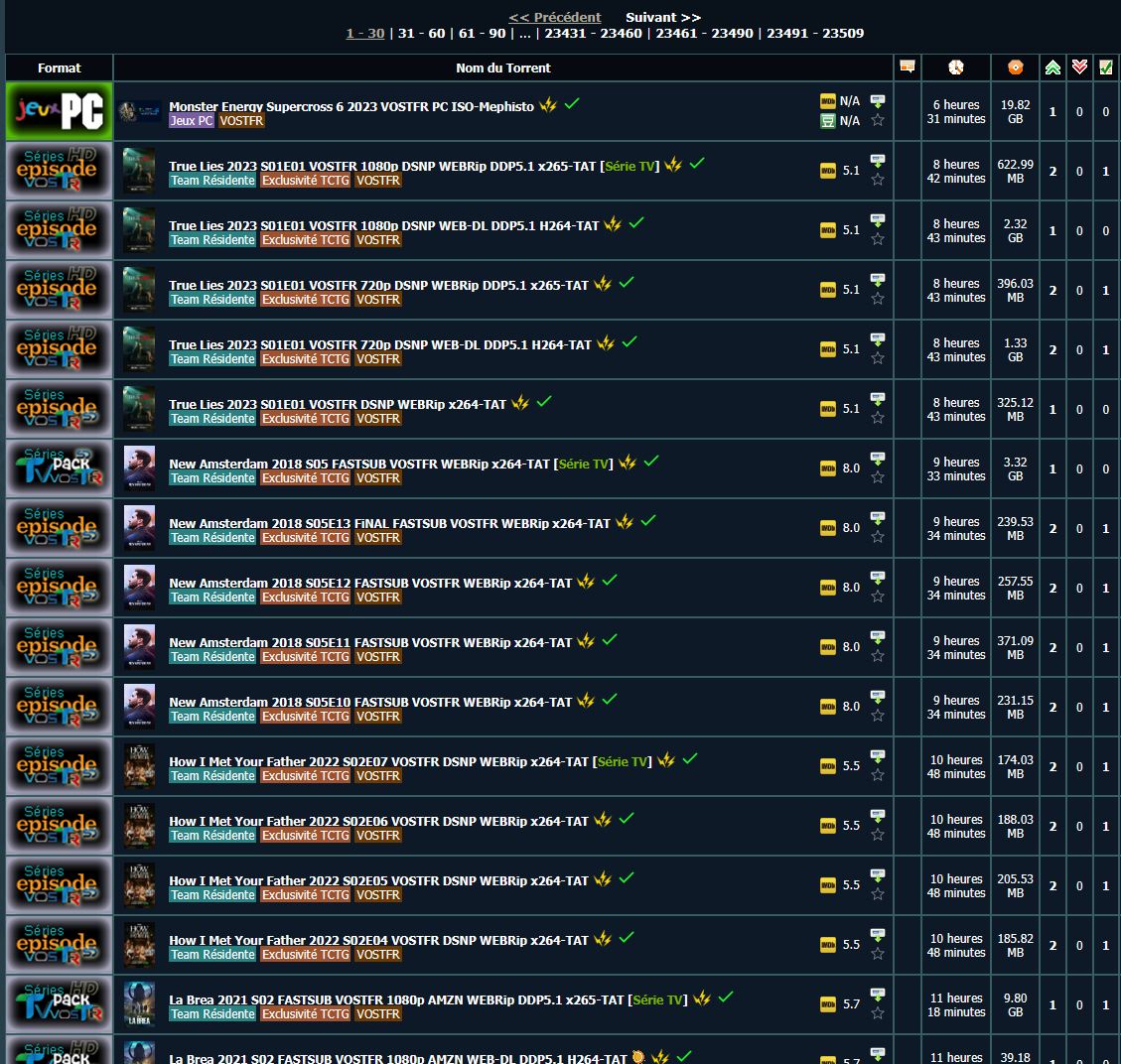Viewport: 1121px width, 1064px height.
Task: Open the current 1 - 30 page link
Action: pyautogui.click(x=365, y=33)
